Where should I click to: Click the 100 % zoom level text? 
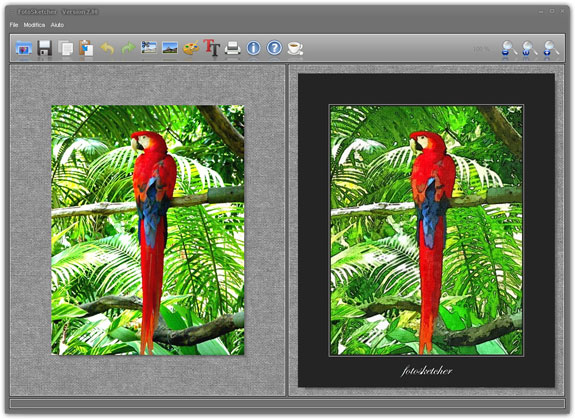point(481,49)
